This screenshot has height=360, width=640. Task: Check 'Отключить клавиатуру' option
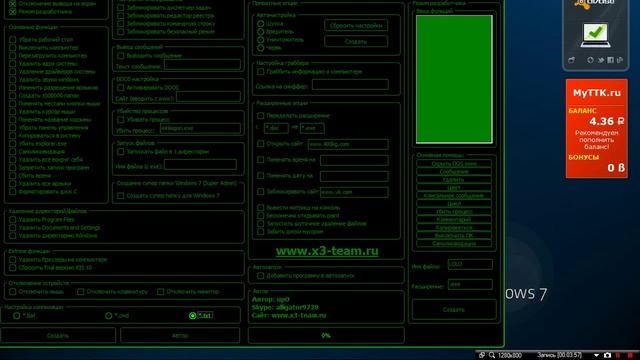pos(81,291)
